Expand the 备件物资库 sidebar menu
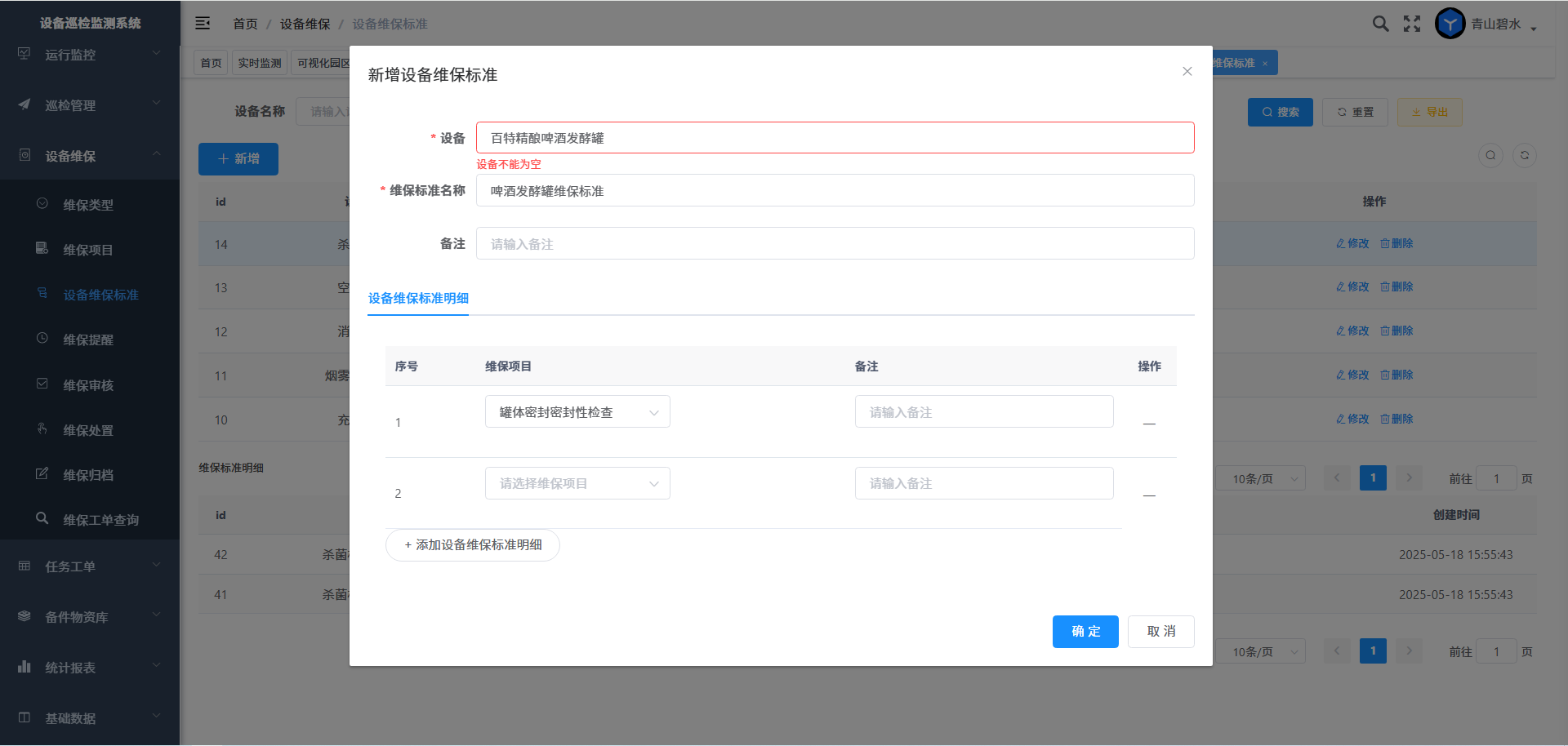 click(x=90, y=617)
